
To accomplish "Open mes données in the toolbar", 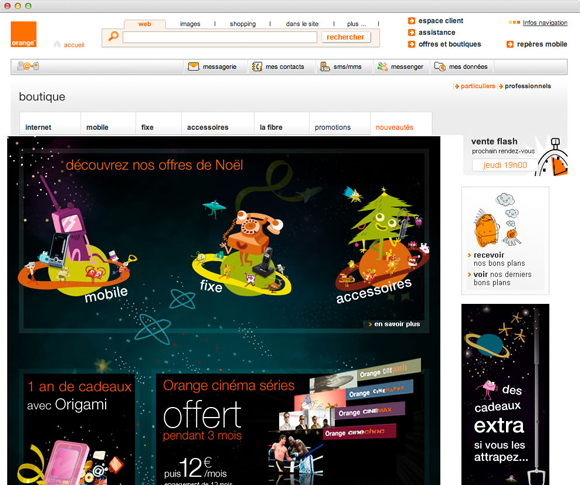I will pyautogui.click(x=468, y=67).
